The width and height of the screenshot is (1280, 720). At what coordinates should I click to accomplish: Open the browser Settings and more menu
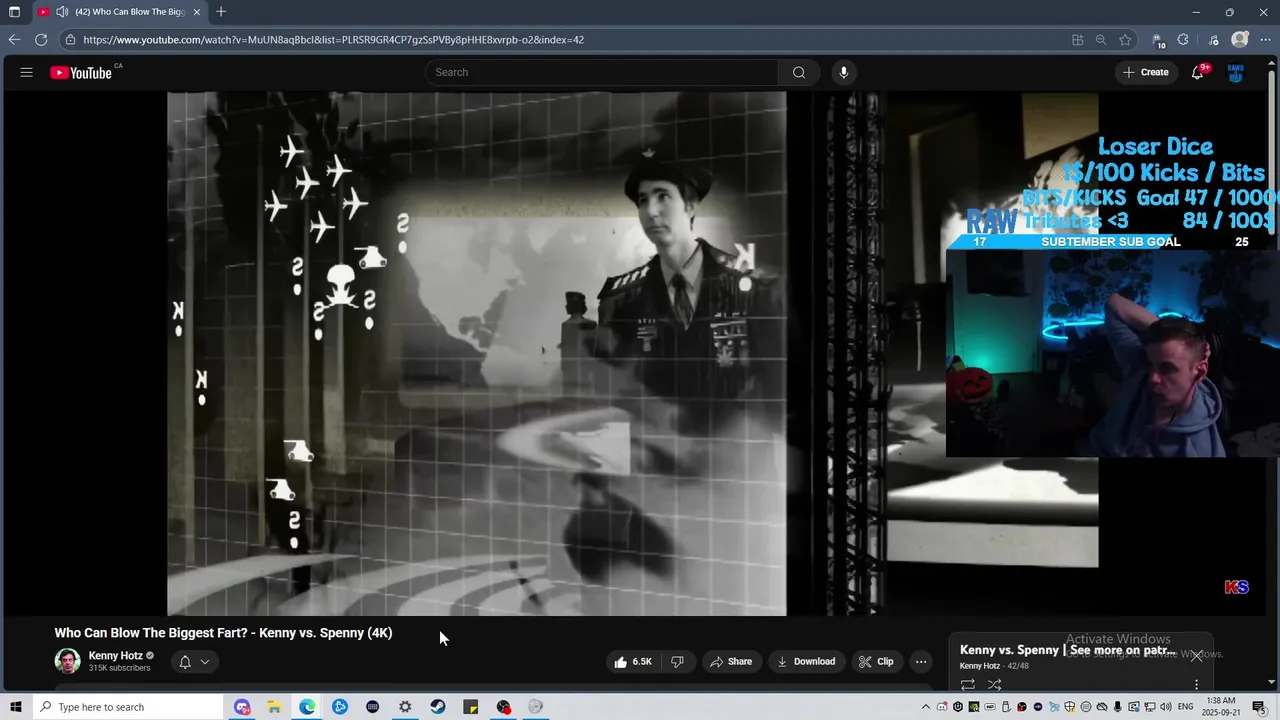click(1265, 40)
